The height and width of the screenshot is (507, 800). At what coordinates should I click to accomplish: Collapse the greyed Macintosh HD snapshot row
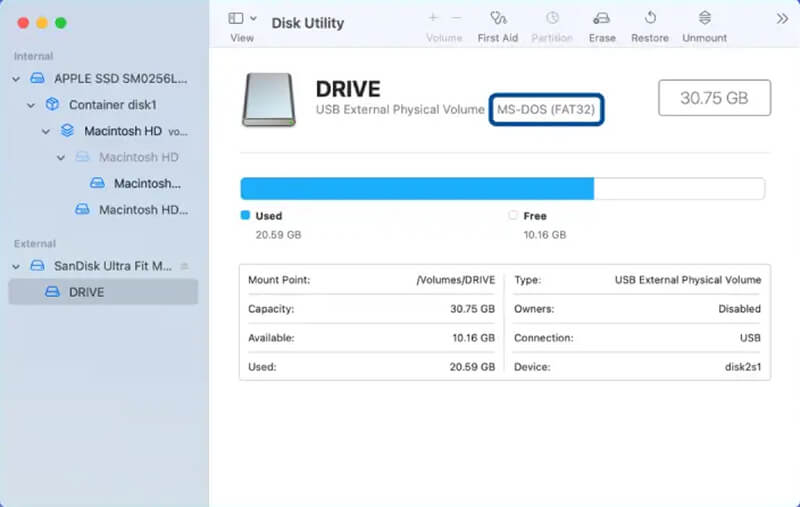pos(61,158)
